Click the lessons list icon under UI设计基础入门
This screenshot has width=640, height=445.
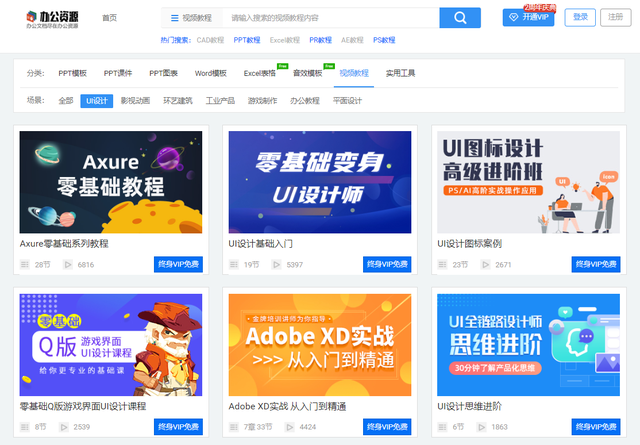234,265
